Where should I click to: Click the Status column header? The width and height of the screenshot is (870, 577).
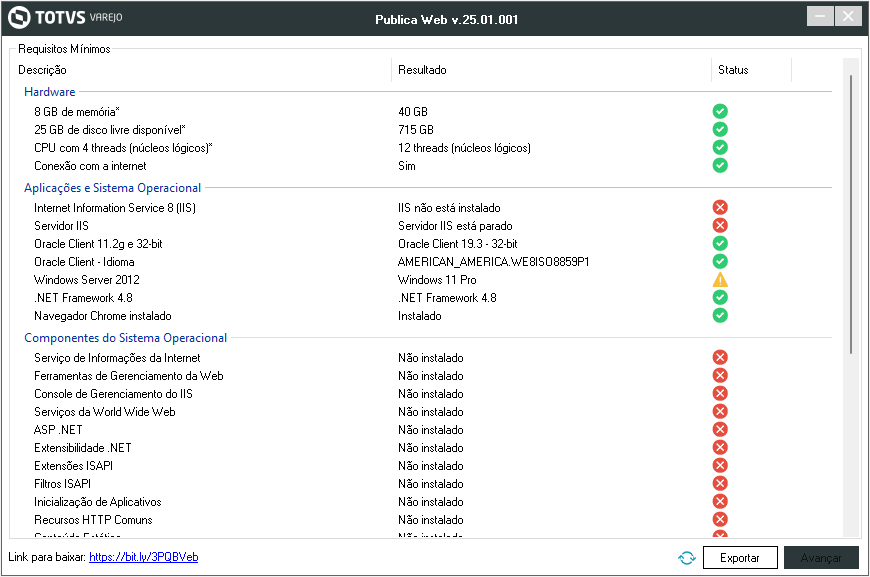pos(733,70)
